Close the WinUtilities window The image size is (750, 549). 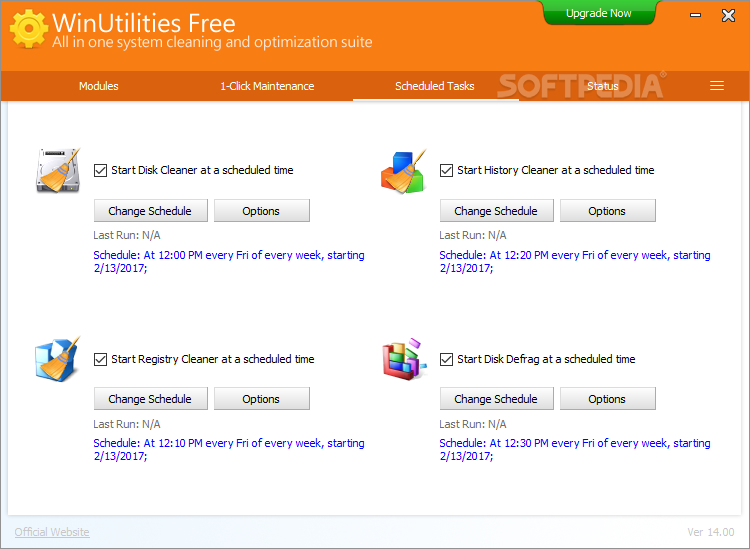(x=728, y=15)
